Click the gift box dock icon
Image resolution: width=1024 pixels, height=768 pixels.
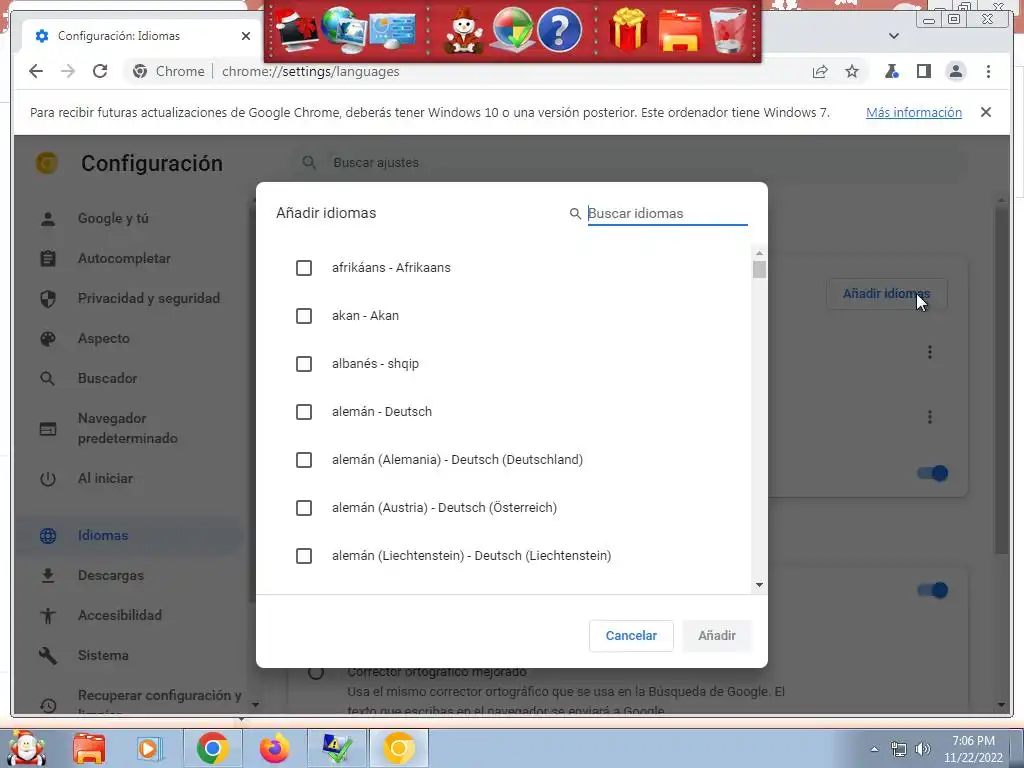coord(628,30)
